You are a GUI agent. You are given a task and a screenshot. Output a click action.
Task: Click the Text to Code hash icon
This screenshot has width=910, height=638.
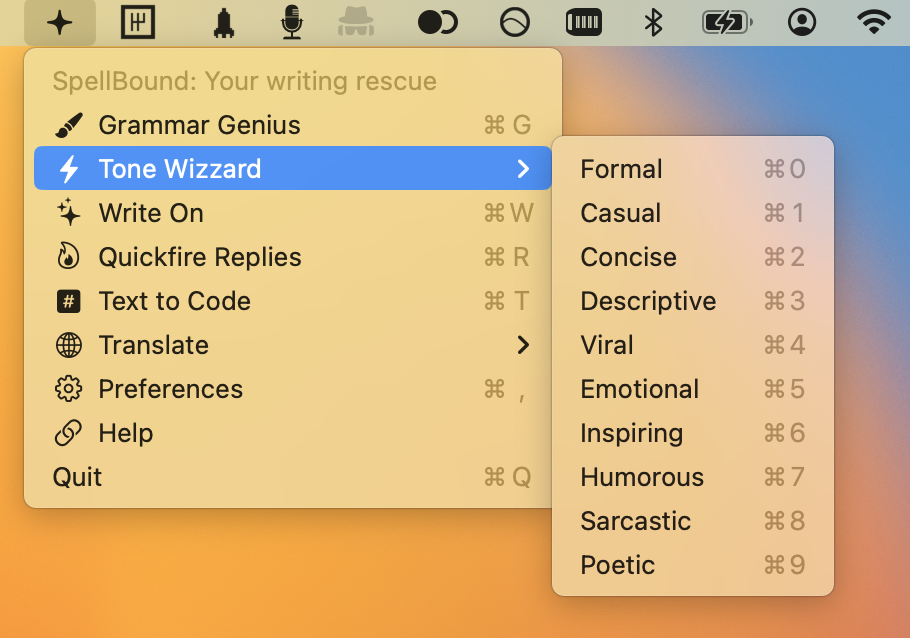click(69, 301)
